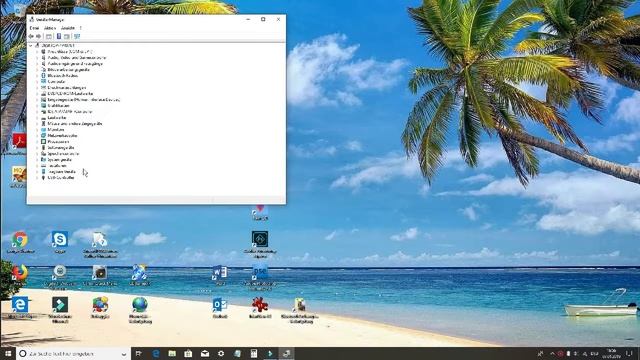640x360 pixels.
Task: Open Mail from the taskbar
Action: 204,353
